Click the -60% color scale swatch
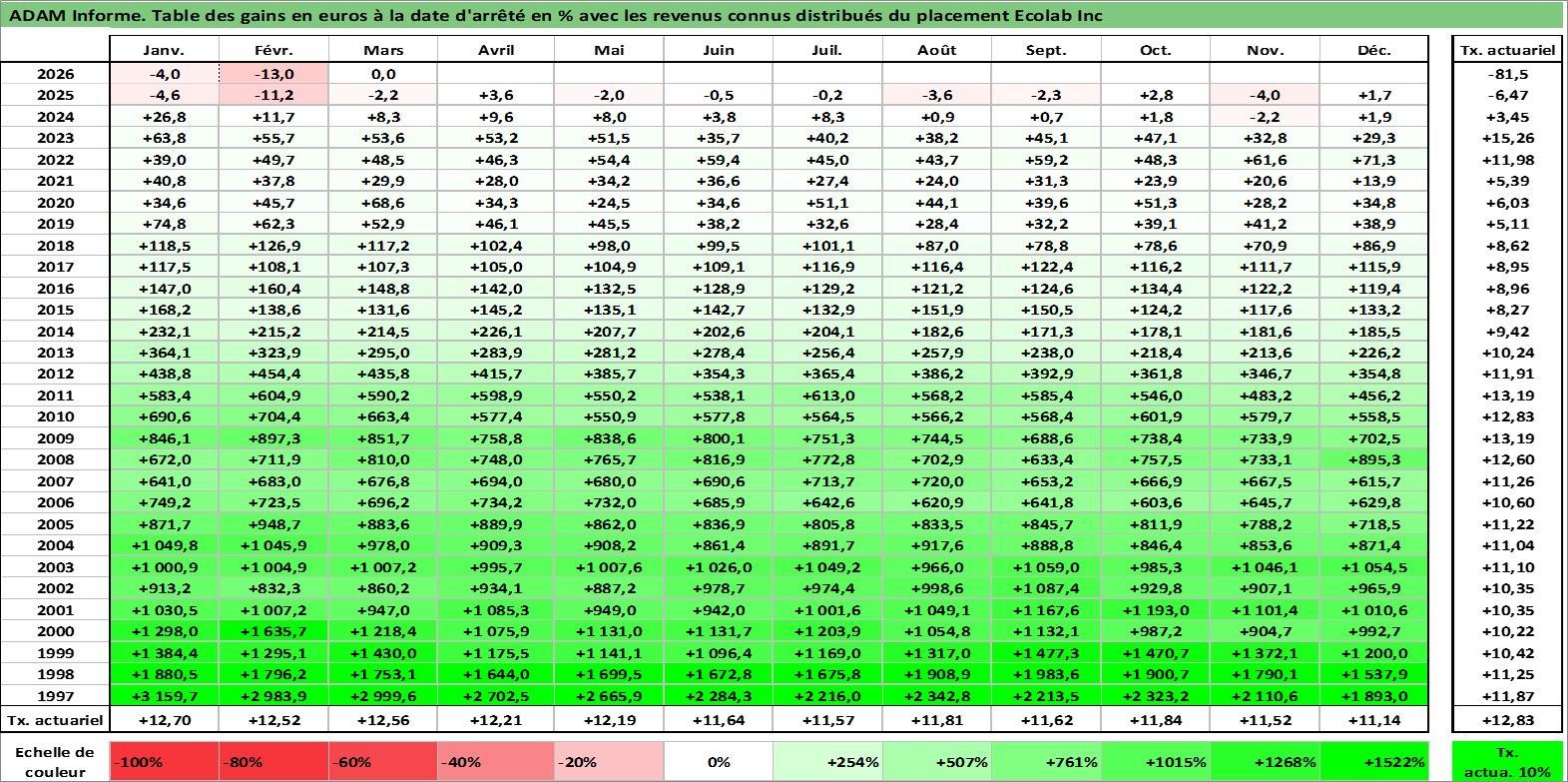Image resolution: width=1568 pixels, height=782 pixels. [x=383, y=762]
